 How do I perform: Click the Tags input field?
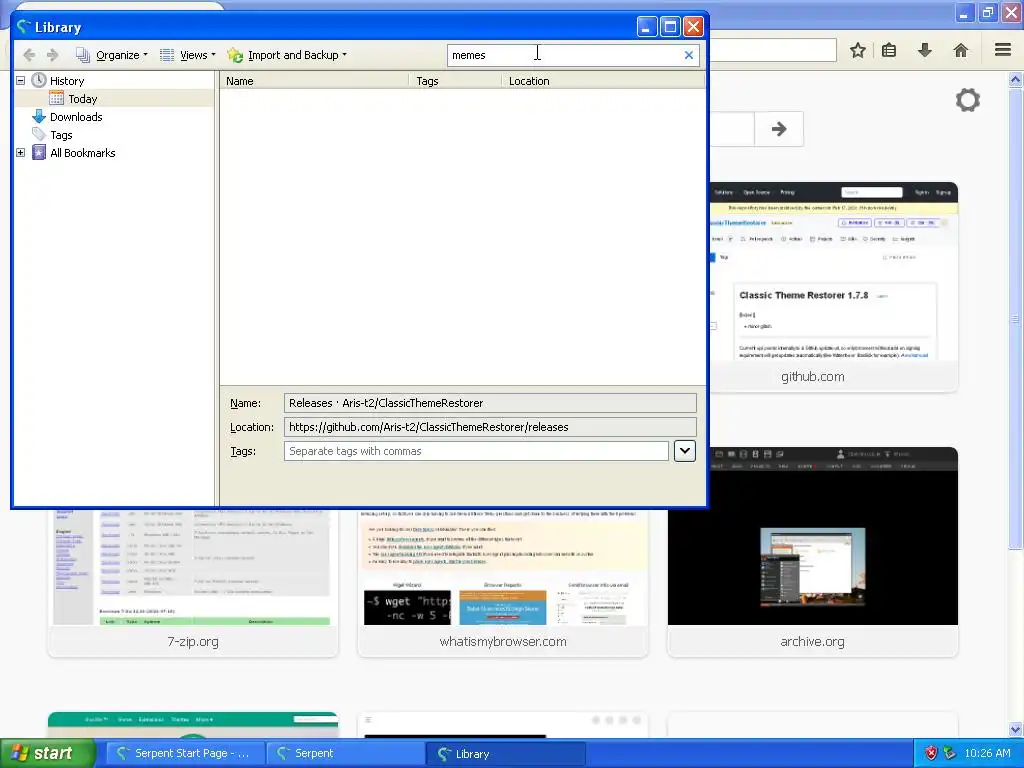tap(476, 451)
